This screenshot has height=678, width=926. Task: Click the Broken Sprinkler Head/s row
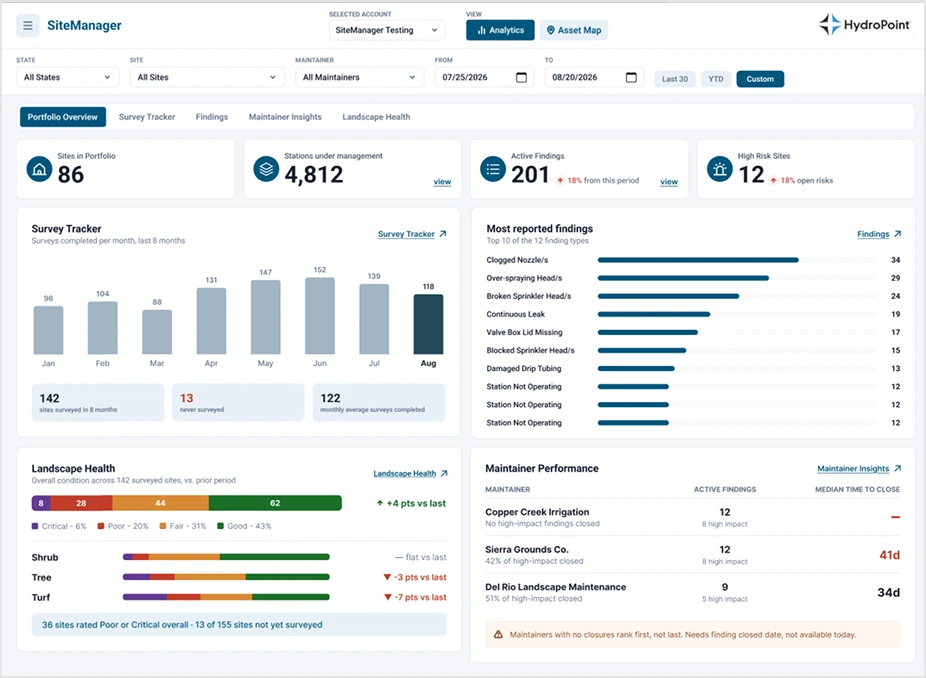[x=693, y=296]
